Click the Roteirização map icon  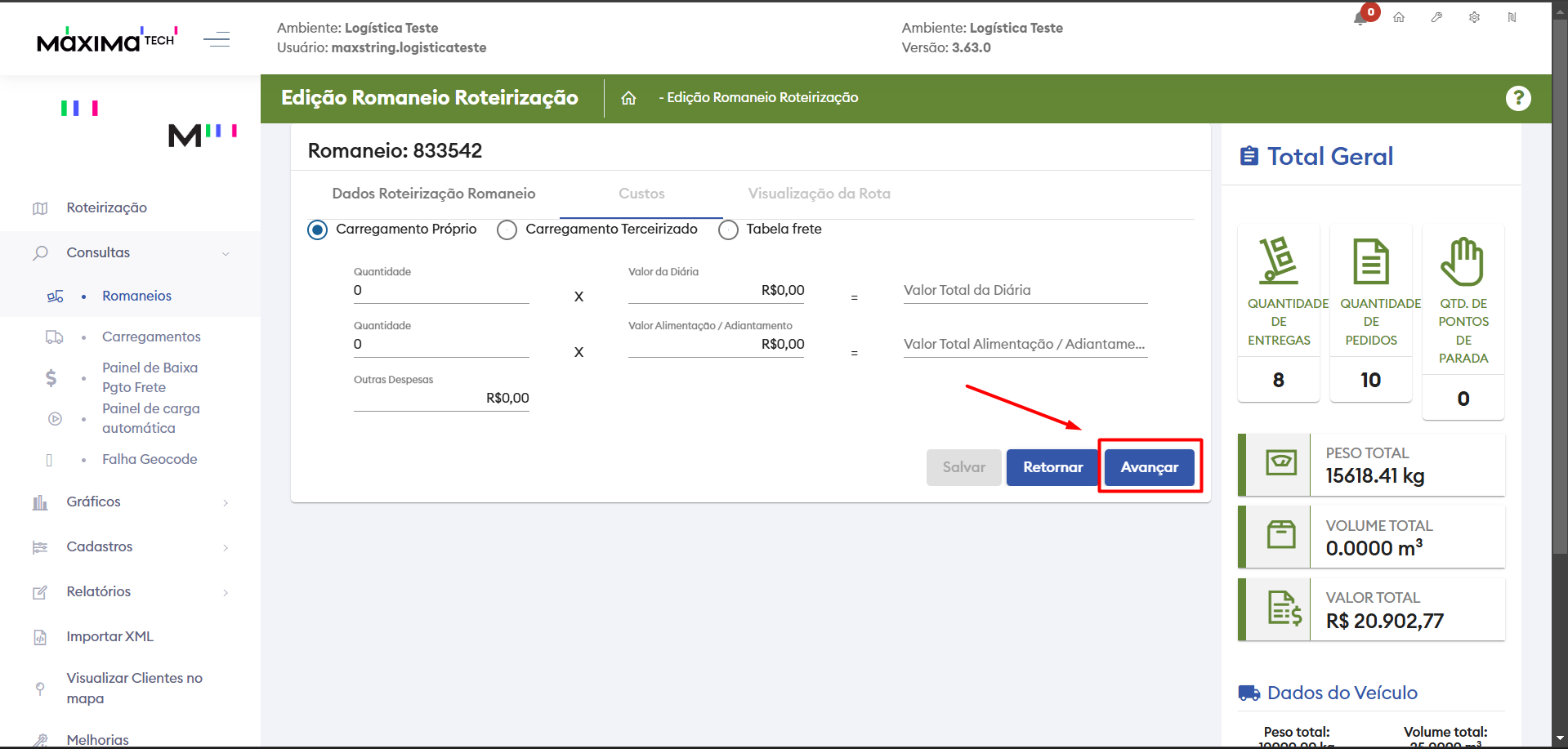pos(40,208)
